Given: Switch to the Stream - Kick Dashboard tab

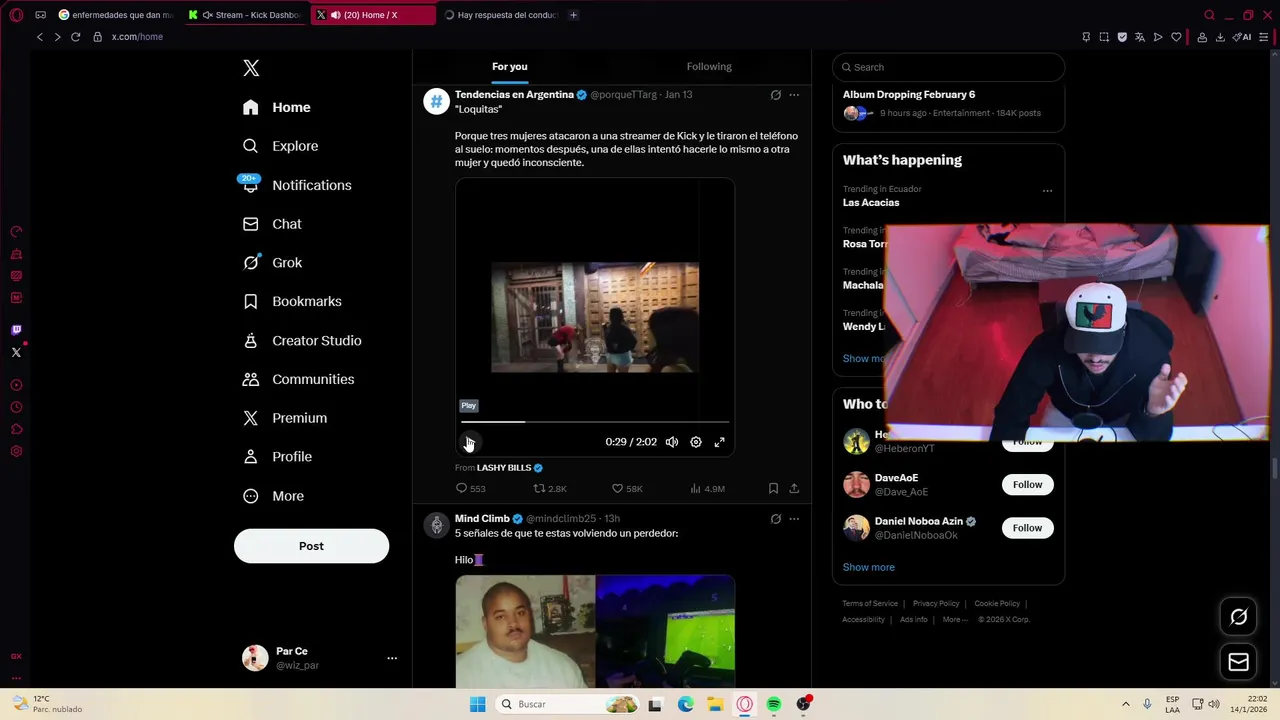Looking at the screenshot, I should pyautogui.click(x=244, y=15).
